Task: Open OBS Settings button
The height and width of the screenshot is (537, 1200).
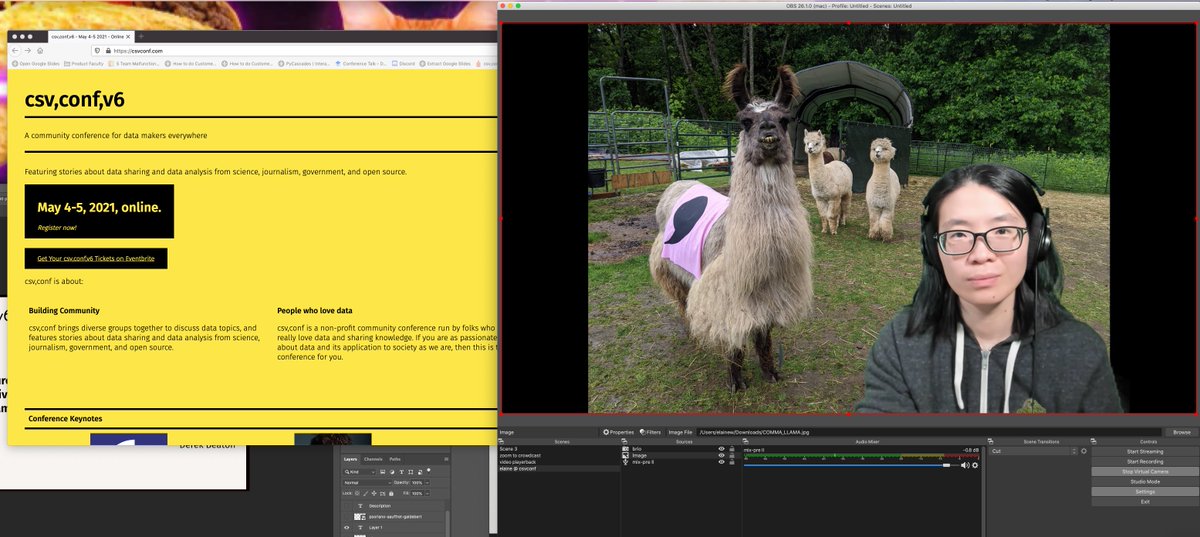Action: (1145, 491)
